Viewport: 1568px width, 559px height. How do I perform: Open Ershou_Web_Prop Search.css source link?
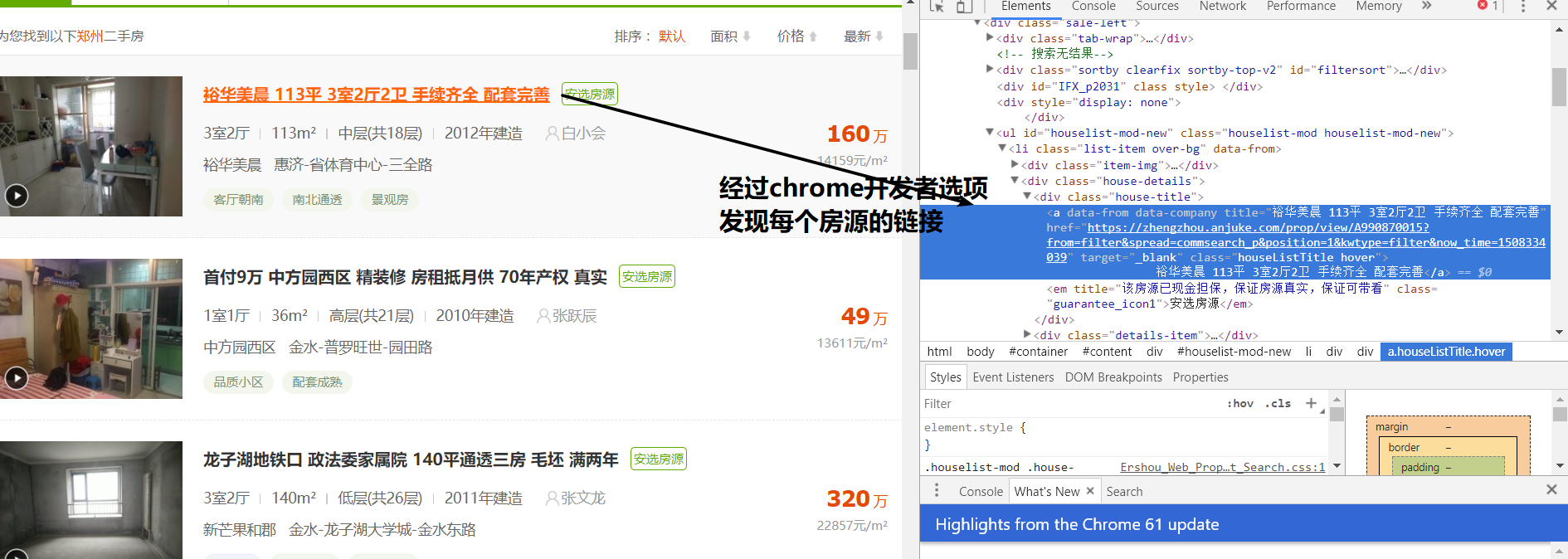1222,467
